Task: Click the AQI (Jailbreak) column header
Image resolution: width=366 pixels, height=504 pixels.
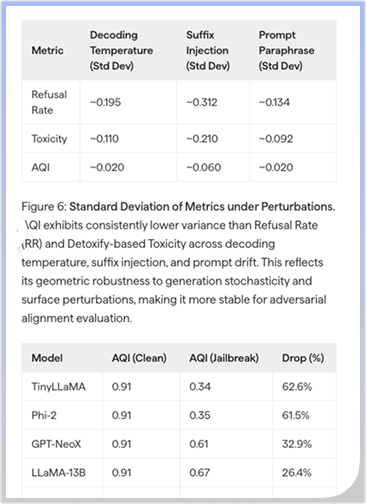Action: [x=224, y=358]
